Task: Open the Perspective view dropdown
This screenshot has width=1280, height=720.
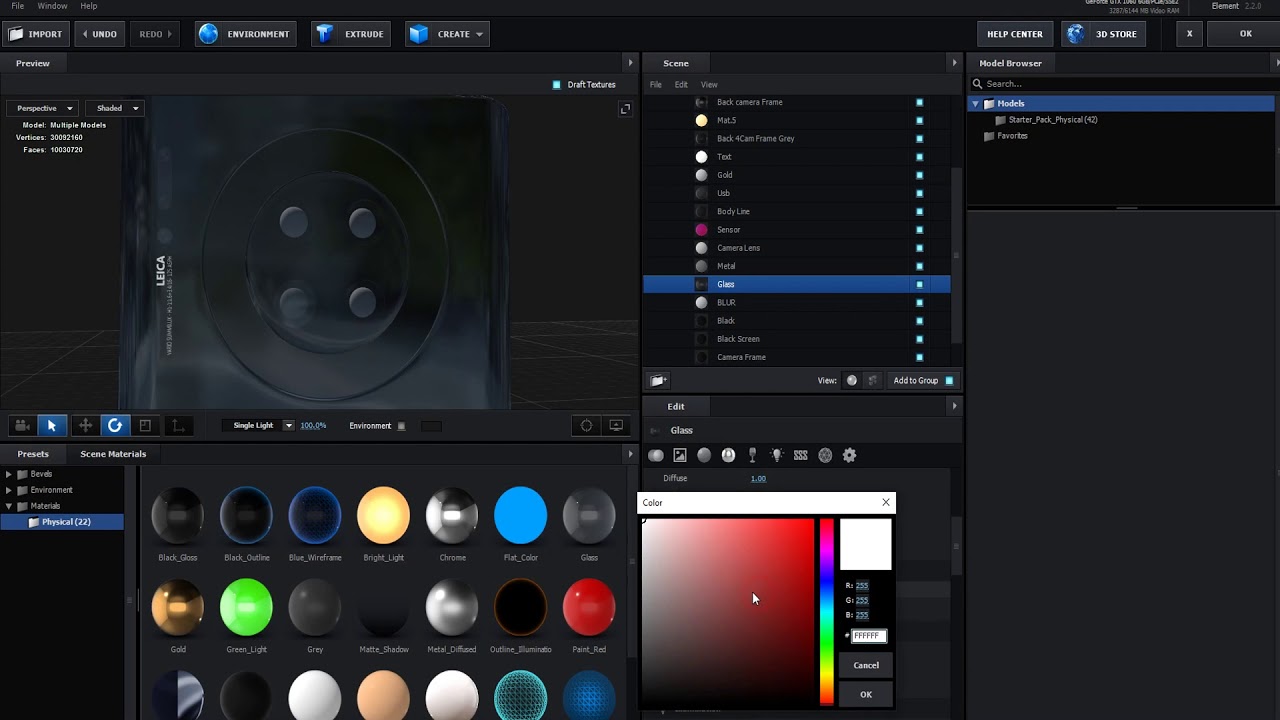Action: pyautogui.click(x=43, y=108)
